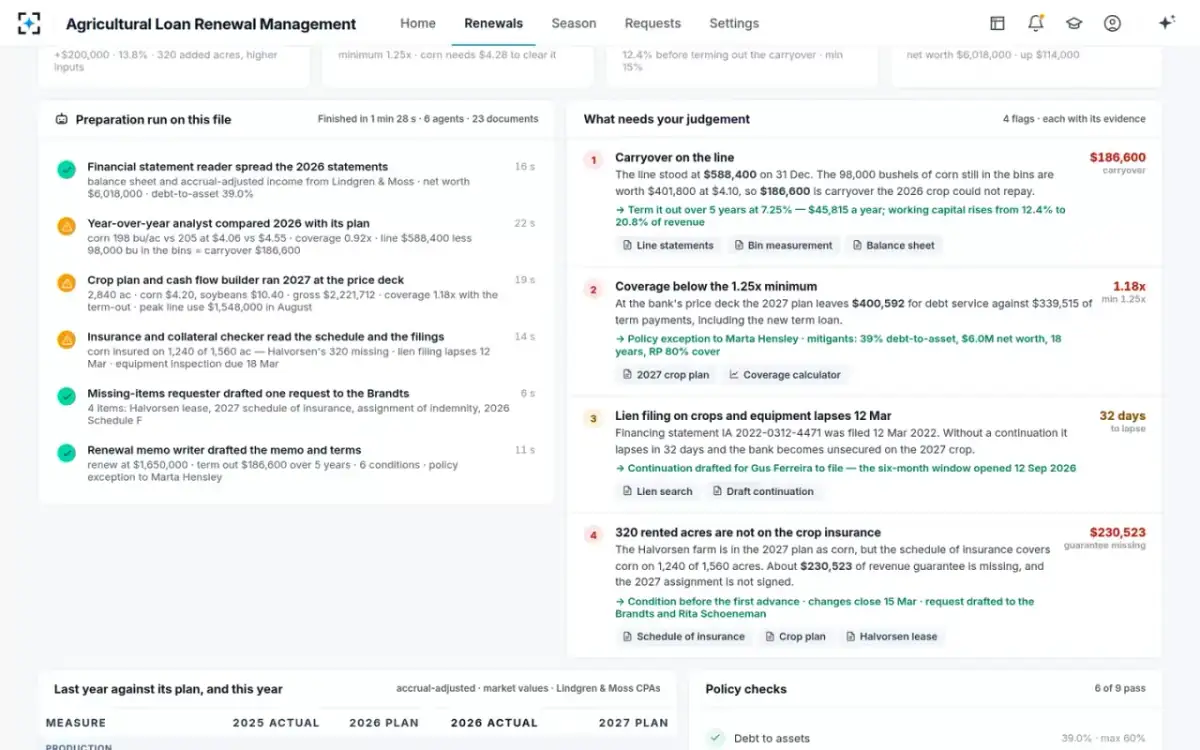Open the Line statements evidence chip
This screenshot has width=1200, height=750.
[668, 245]
